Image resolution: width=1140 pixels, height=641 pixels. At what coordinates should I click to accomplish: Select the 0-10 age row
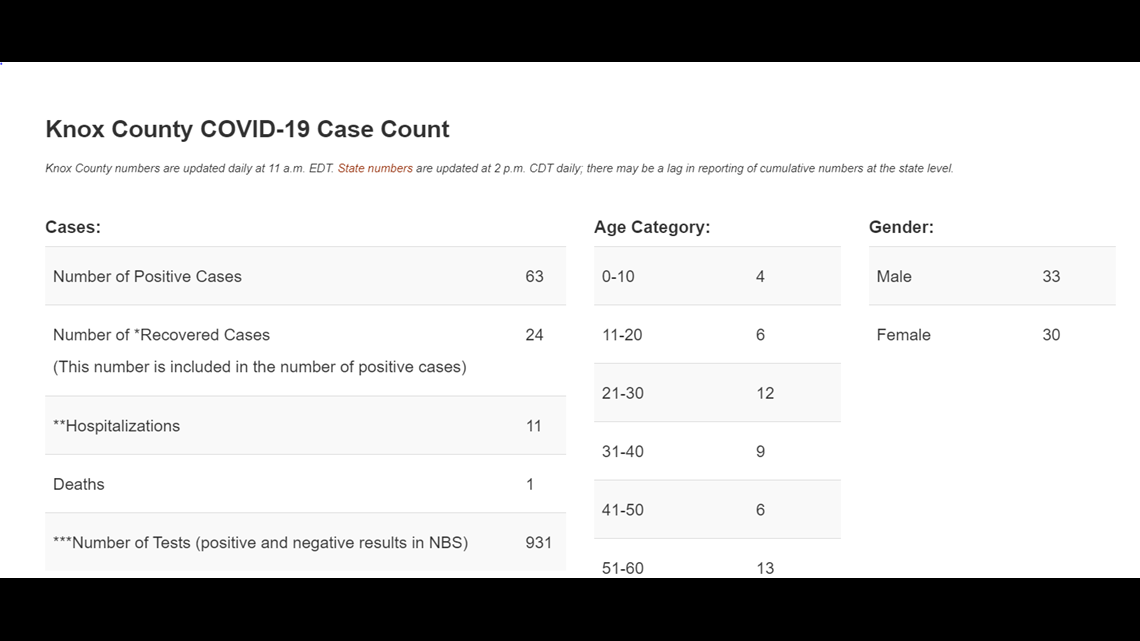pyautogui.click(x=718, y=276)
